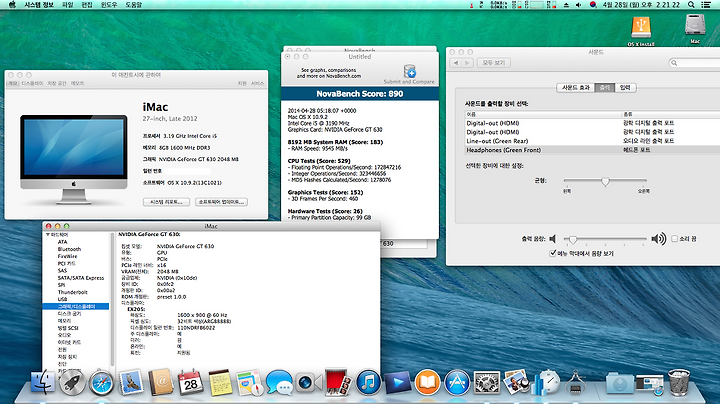This screenshot has height=404, width=720.
Task: Open System Information chip icon in Dock
Action: click(x=575, y=383)
